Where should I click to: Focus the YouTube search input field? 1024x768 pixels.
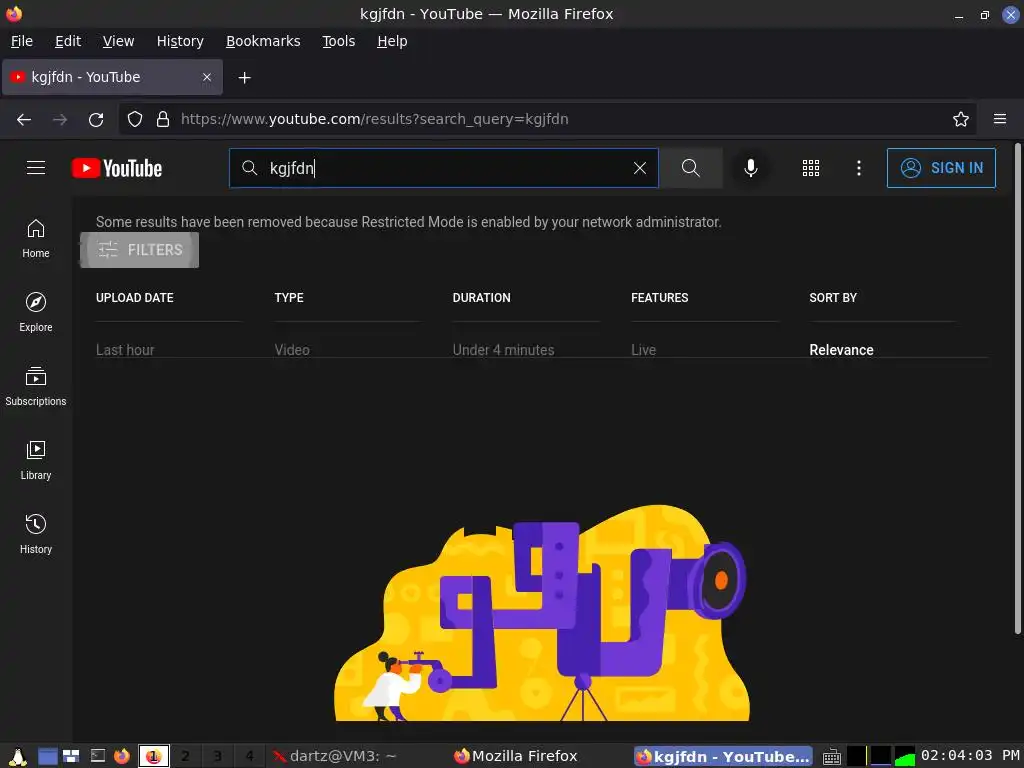(444, 168)
